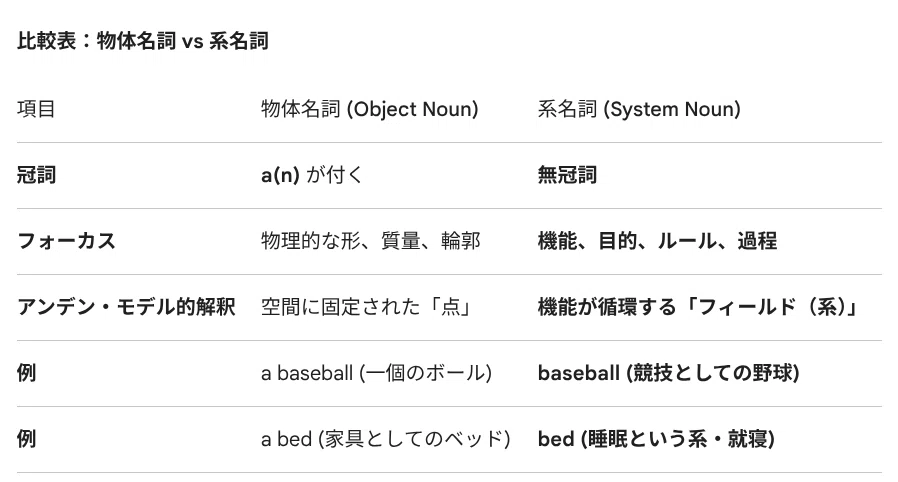Click the bed (睡眠という系・就寝) cell
Image resolution: width=898 pixels, height=482 pixels.
(x=656, y=440)
